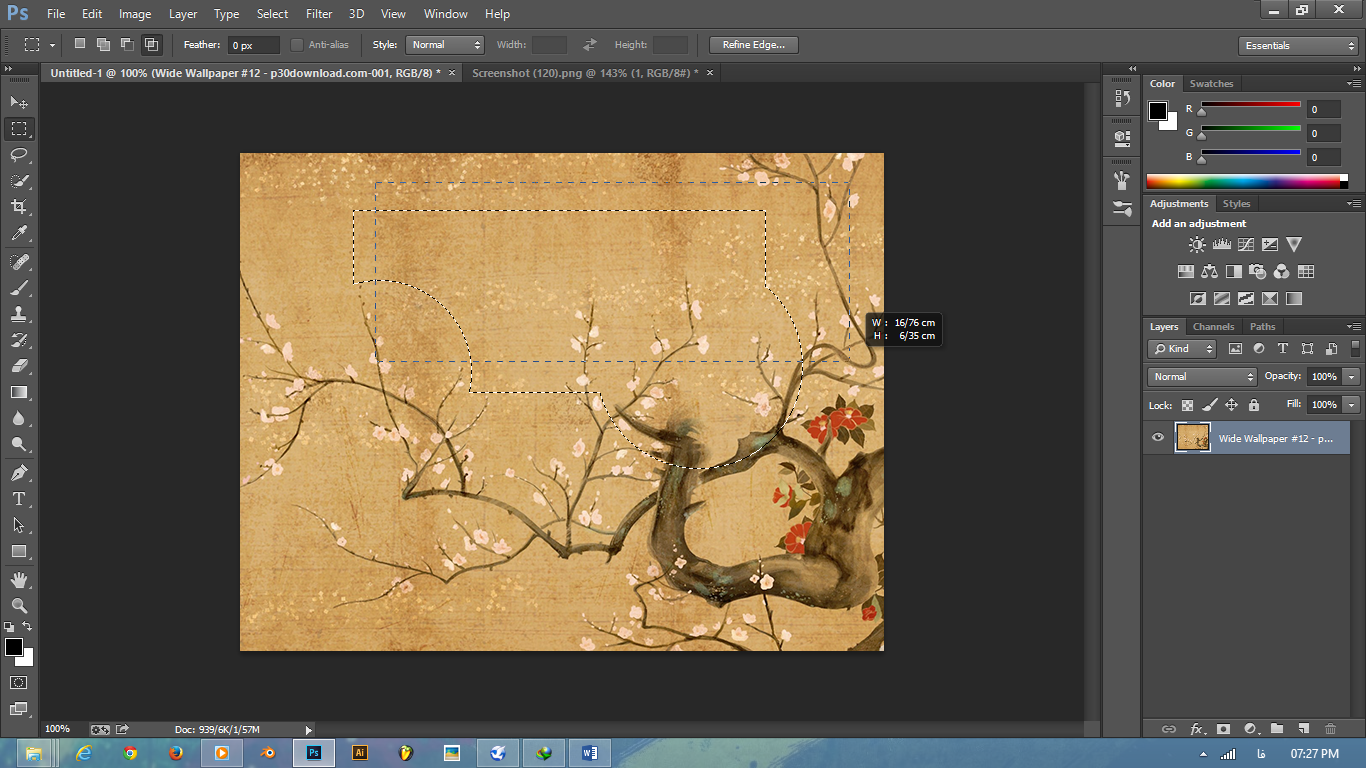Switch to the Channels tab
This screenshot has width=1366, height=768.
click(1213, 327)
